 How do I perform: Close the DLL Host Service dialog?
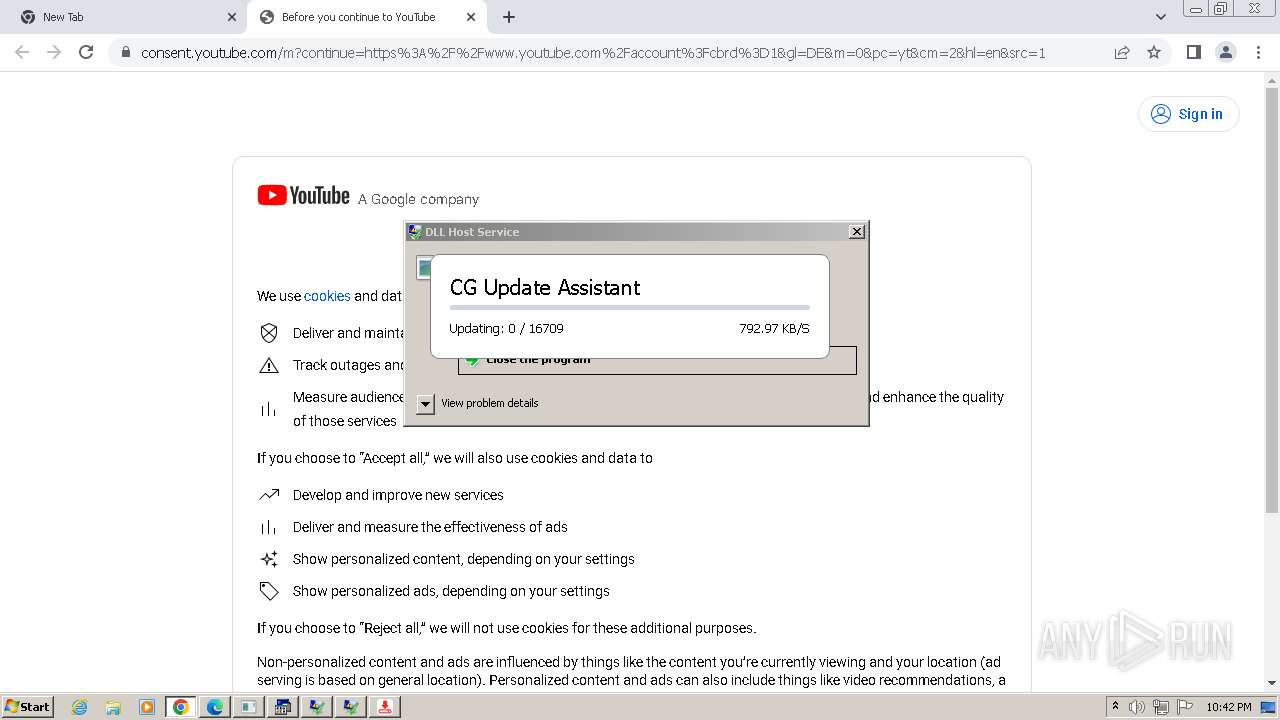click(857, 231)
